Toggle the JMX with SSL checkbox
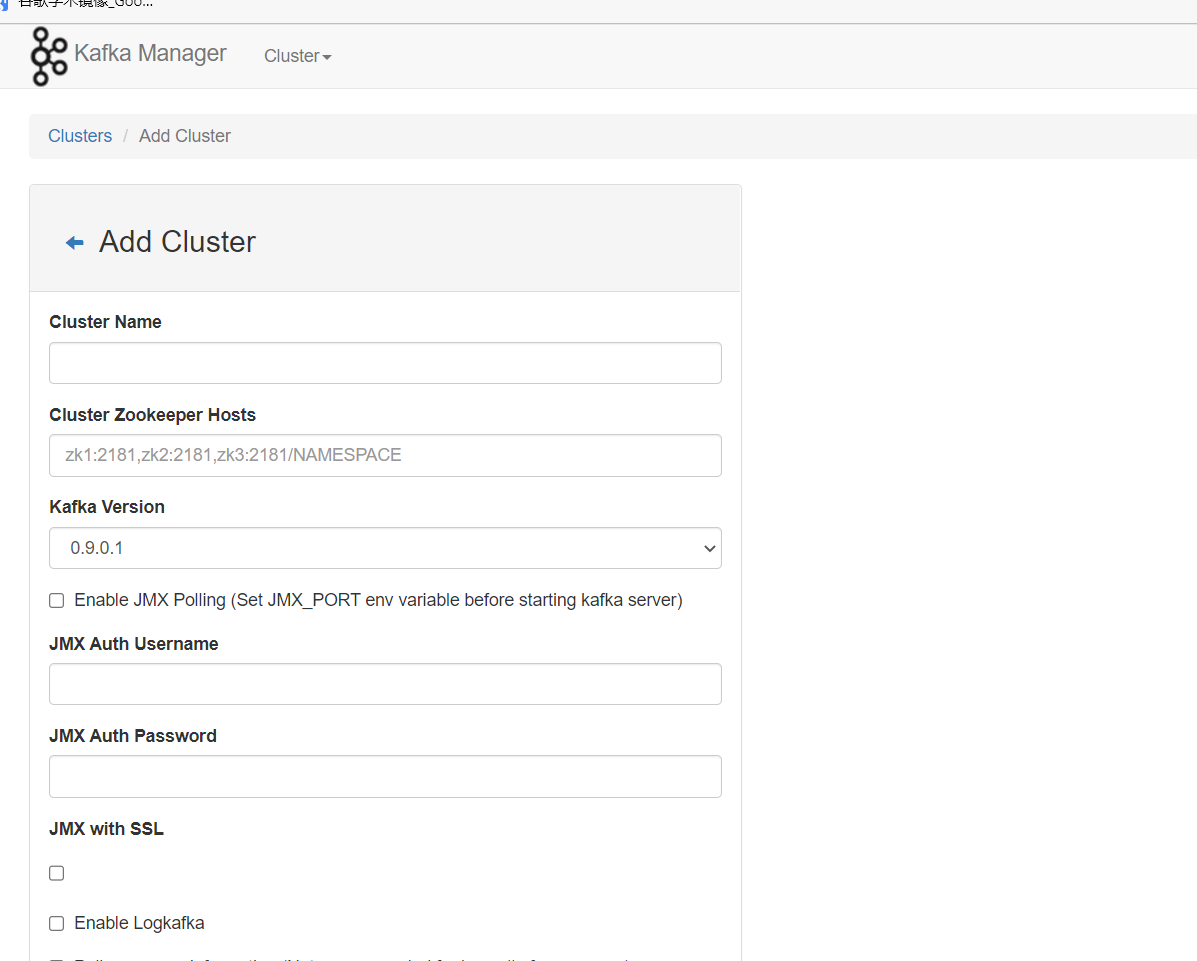Screen dimensions: 1197x961 tap(56, 873)
